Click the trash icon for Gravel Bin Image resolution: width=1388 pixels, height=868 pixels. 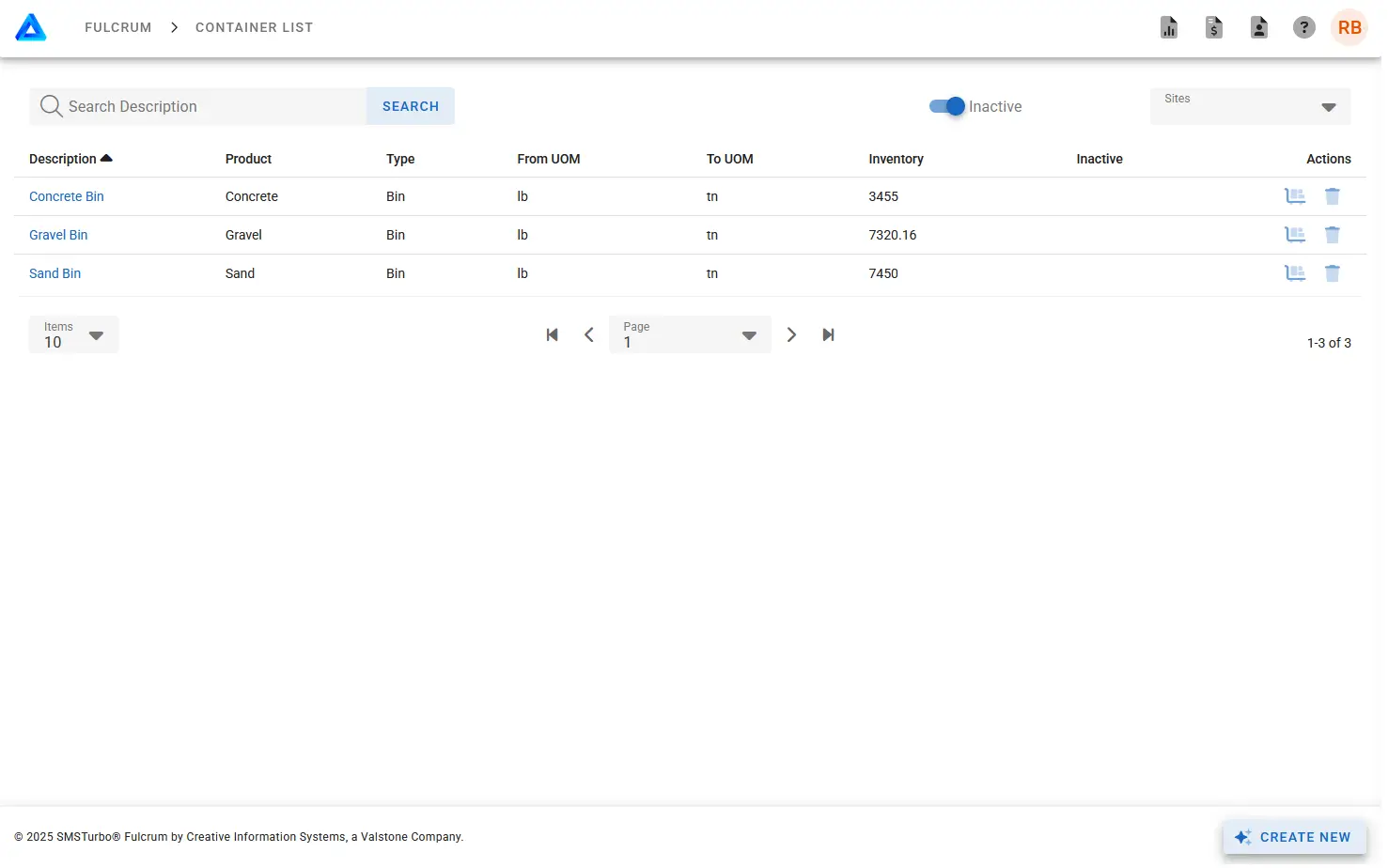(x=1332, y=234)
